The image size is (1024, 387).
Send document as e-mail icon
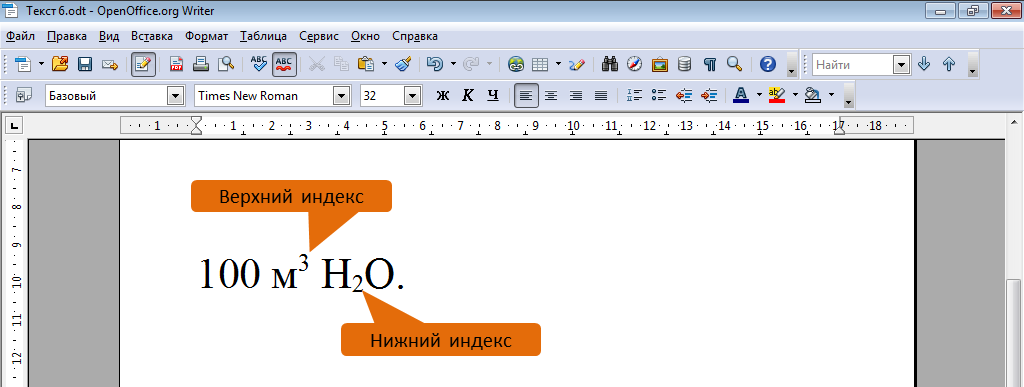pos(110,64)
